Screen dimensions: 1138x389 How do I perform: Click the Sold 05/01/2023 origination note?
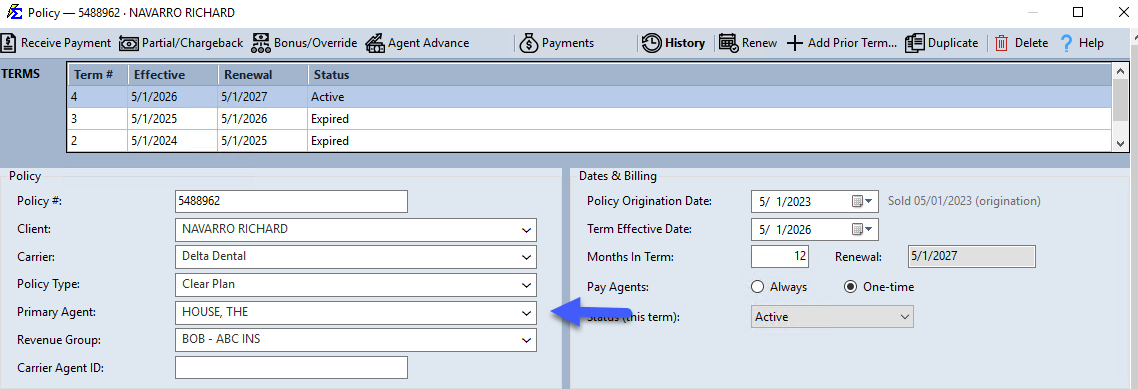point(964,201)
